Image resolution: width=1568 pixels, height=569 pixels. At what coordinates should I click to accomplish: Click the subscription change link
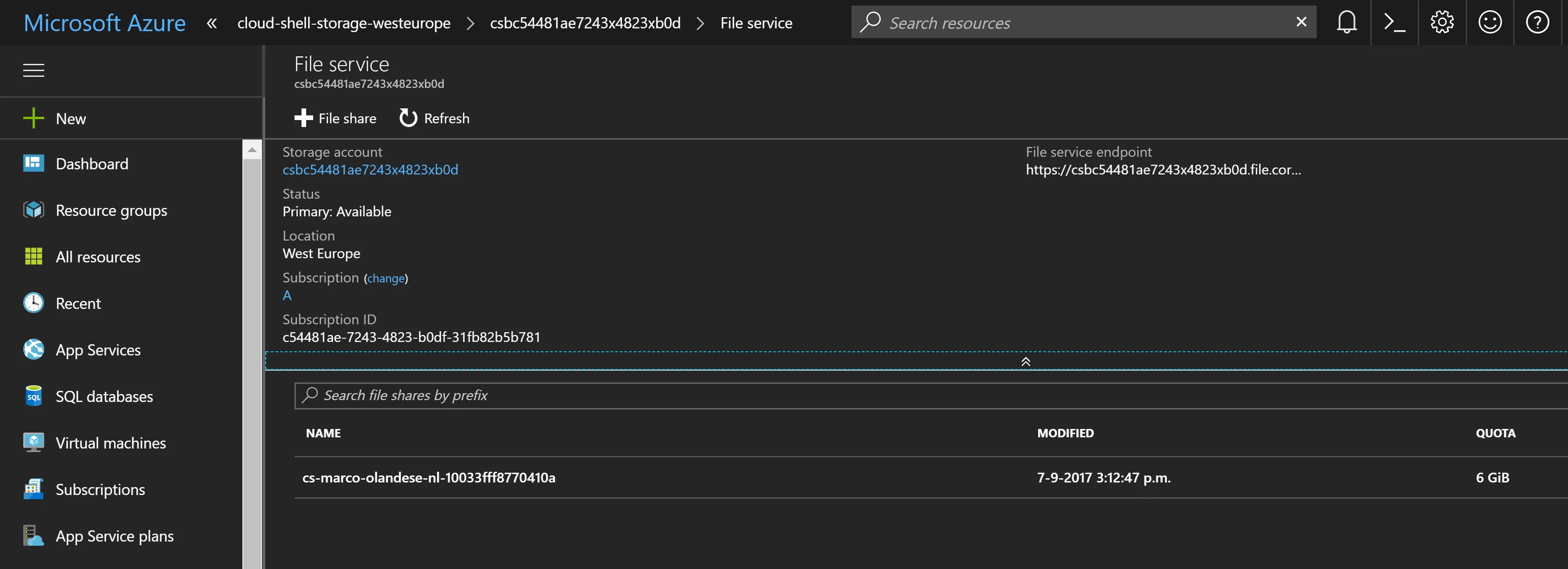385,278
